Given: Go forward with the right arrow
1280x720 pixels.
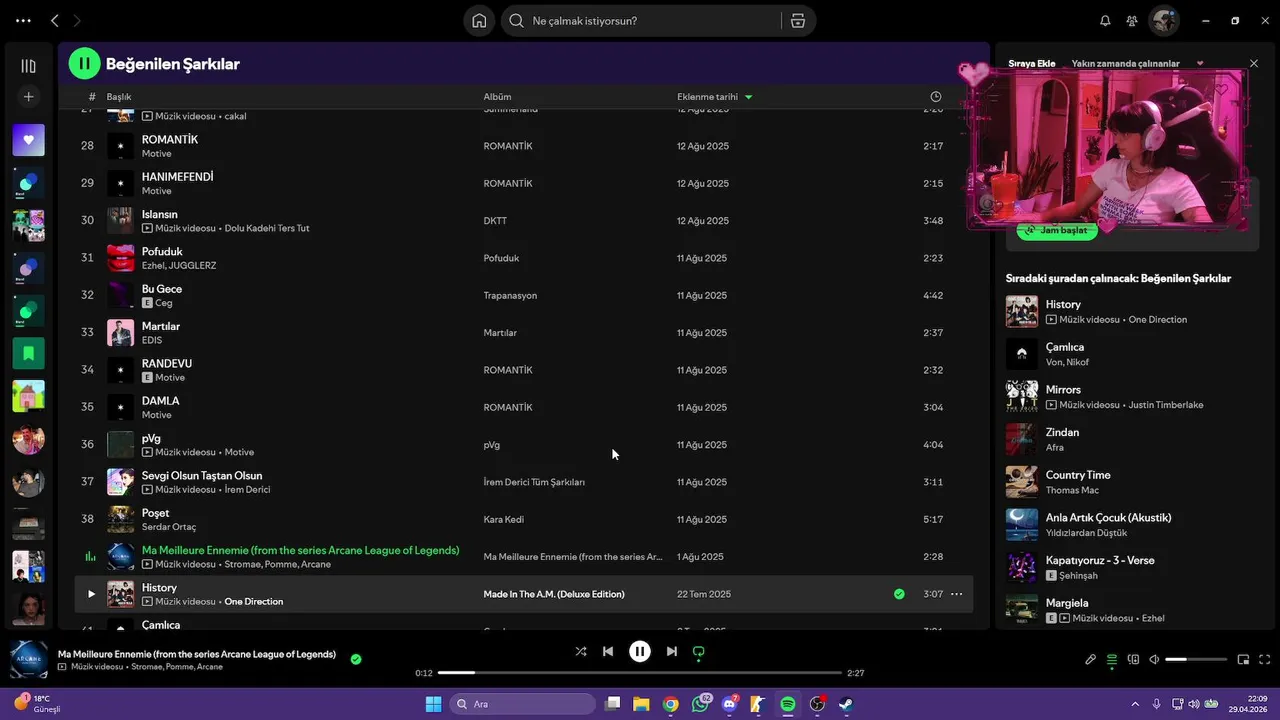Looking at the screenshot, I should point(77,20).
